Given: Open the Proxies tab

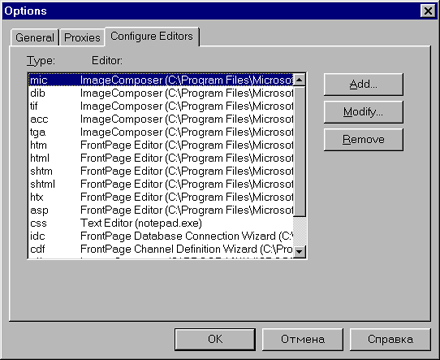Looking at the screenshot, I should (x=82, y=37).
